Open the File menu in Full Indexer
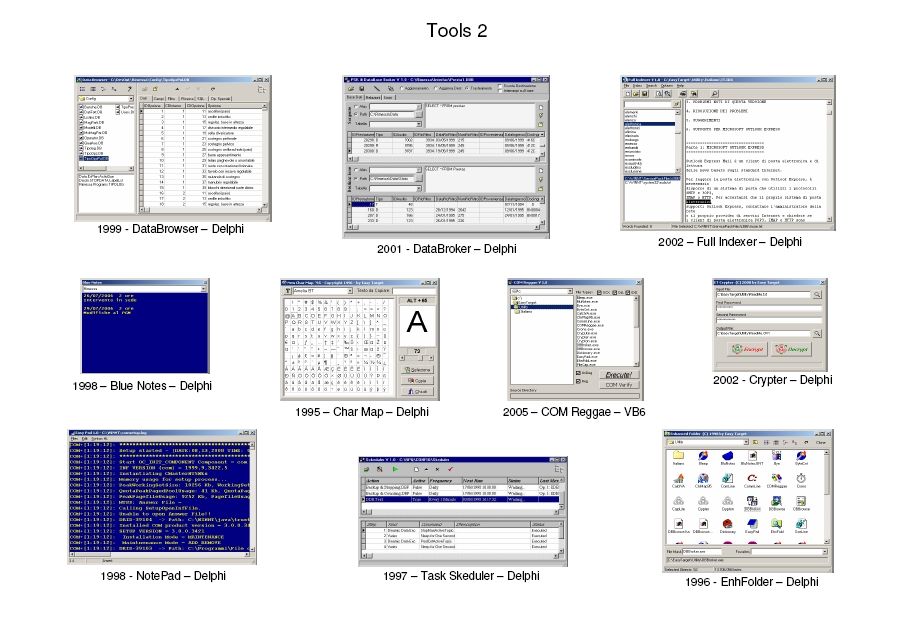Viewport: 900px width, 636px height. pos(627,86)
